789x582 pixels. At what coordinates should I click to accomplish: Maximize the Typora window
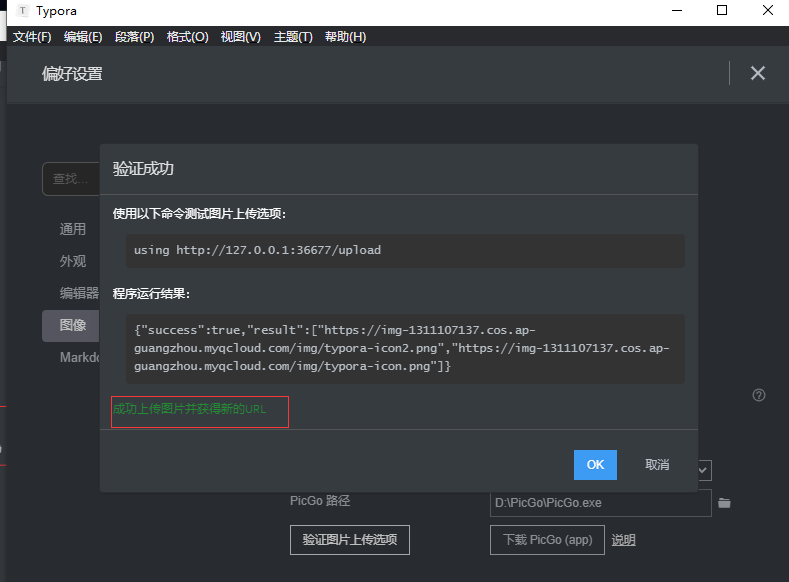tap(722, 11)
